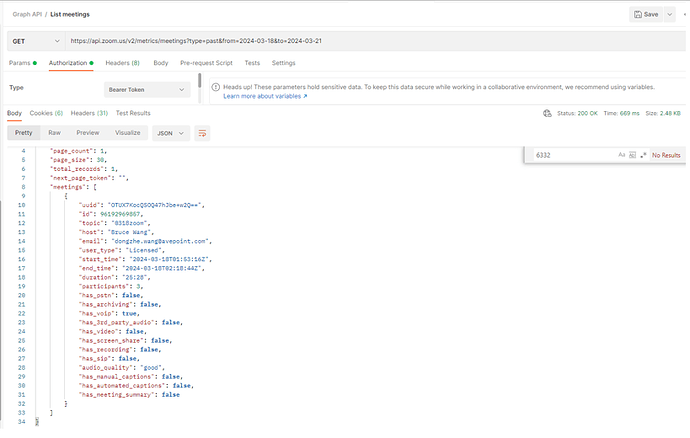Toggle the match case Aa icon
Image resolution: width=690 pixels, height=438 pixels.
621,155
